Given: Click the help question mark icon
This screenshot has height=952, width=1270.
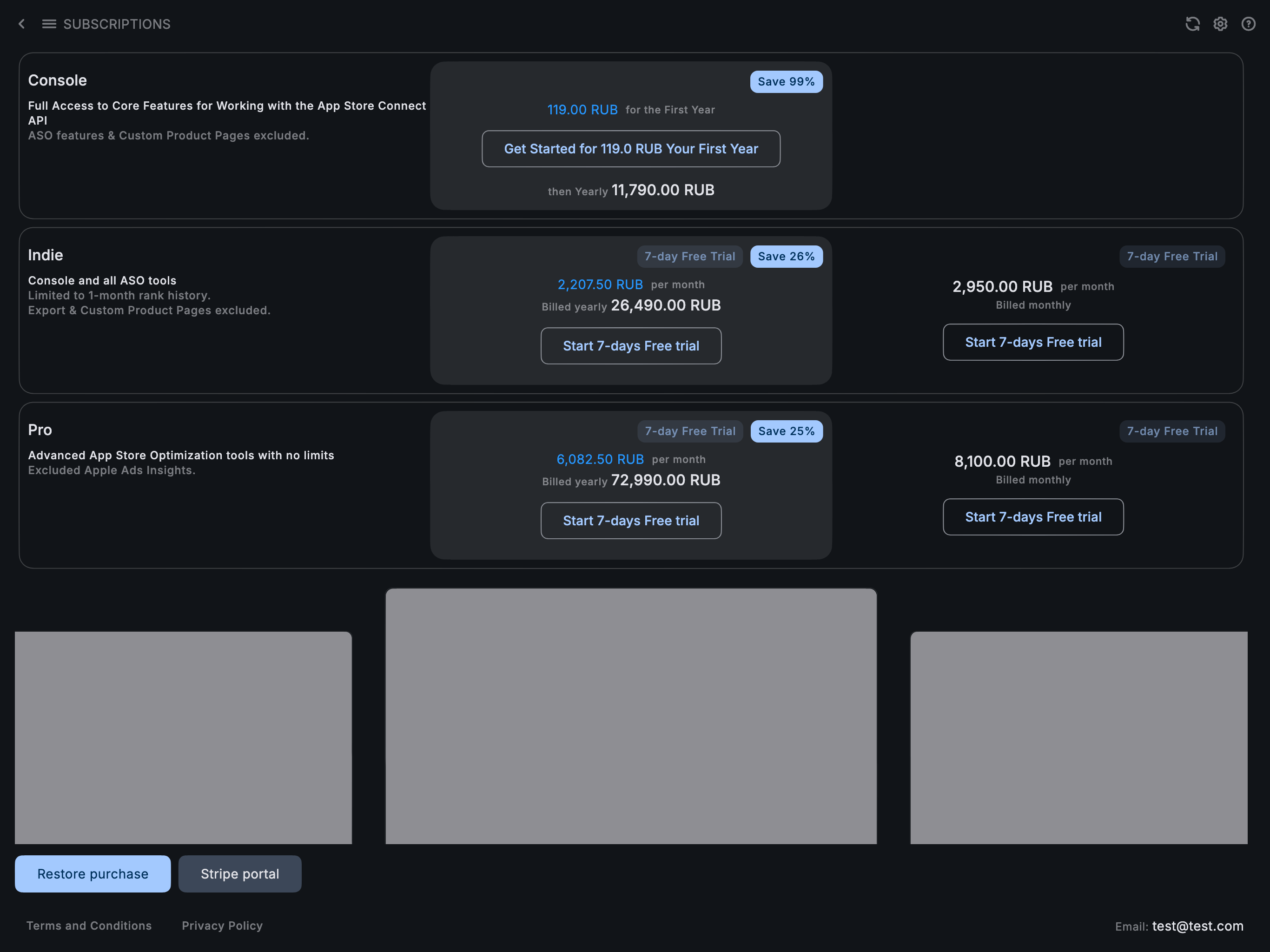Looking at the screenshot, I should tap(1248, 24).
